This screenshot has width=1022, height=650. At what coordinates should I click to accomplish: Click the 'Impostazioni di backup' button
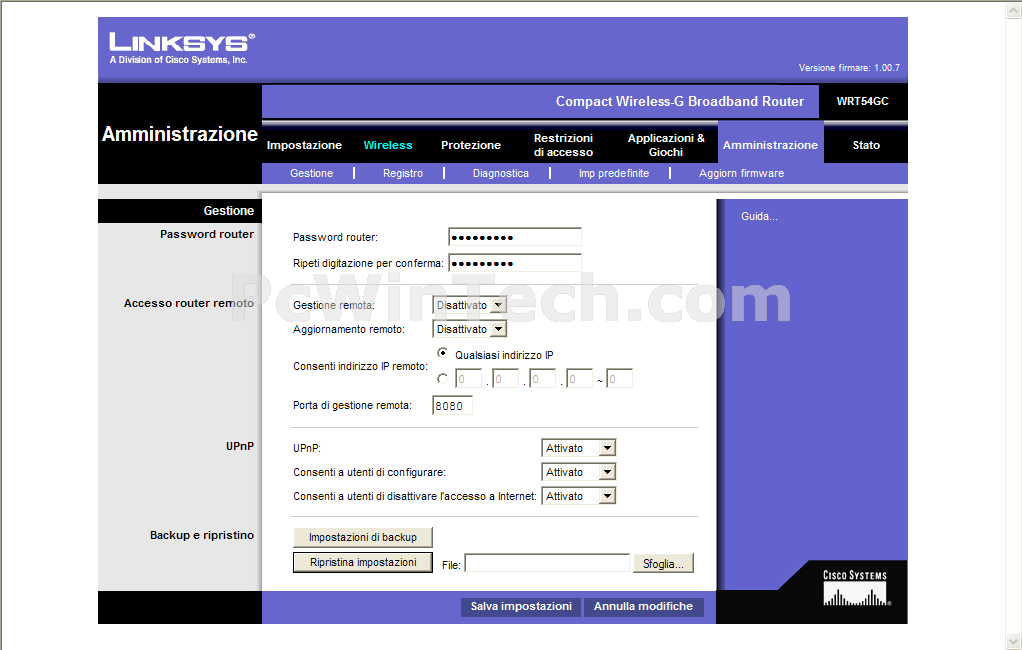tap(363, 537)
